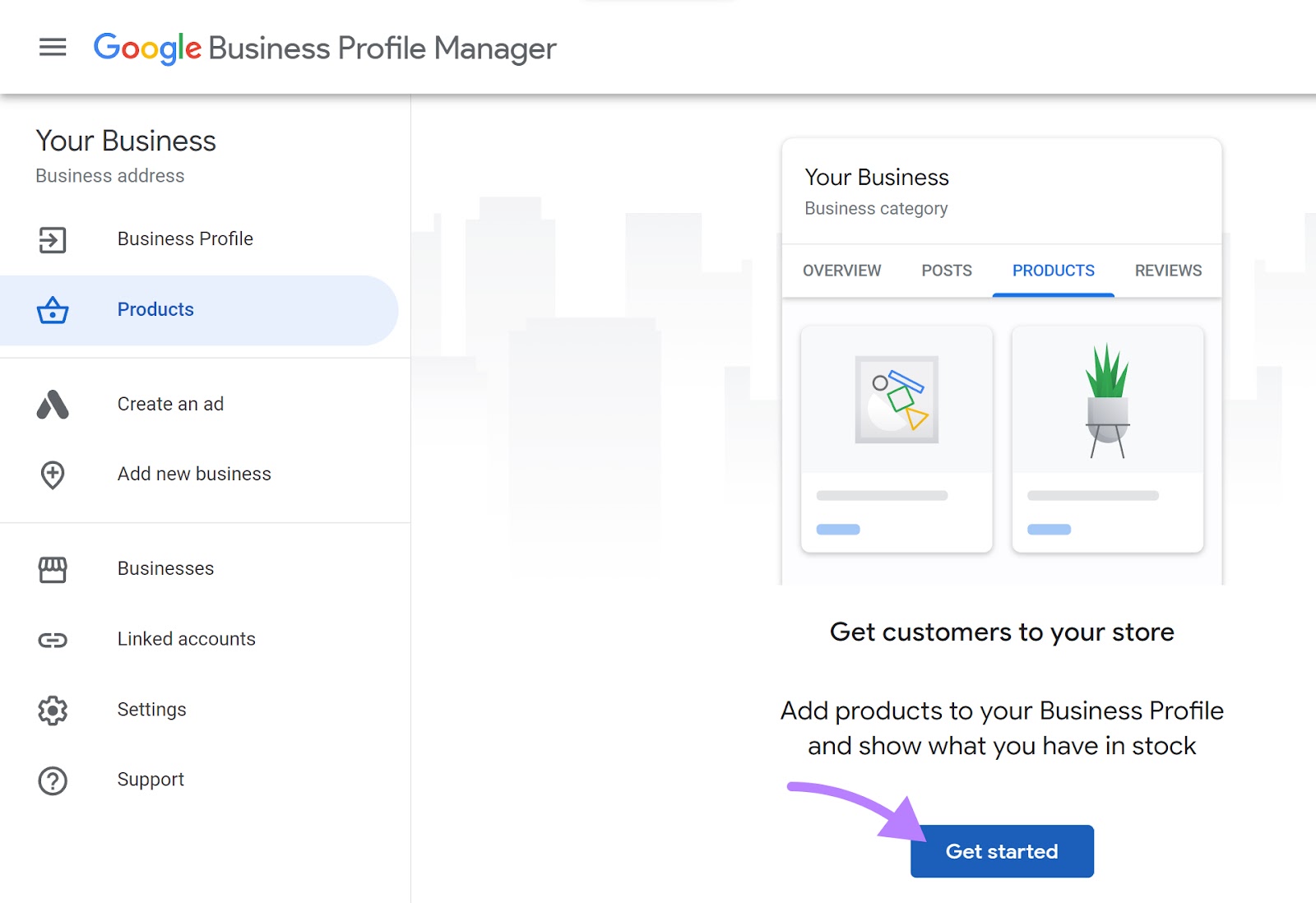Image resolution: width=1316 pixels, height=903 pixels.
Task: Click the Business Profile sign-in icon
Action: 52,239
